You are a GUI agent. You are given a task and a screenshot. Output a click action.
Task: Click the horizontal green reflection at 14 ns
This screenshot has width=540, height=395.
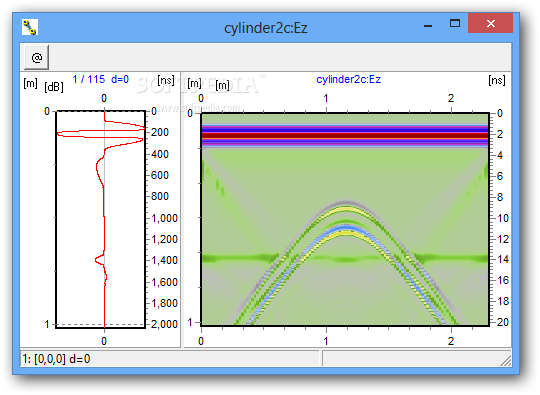(x=345, y=258)
